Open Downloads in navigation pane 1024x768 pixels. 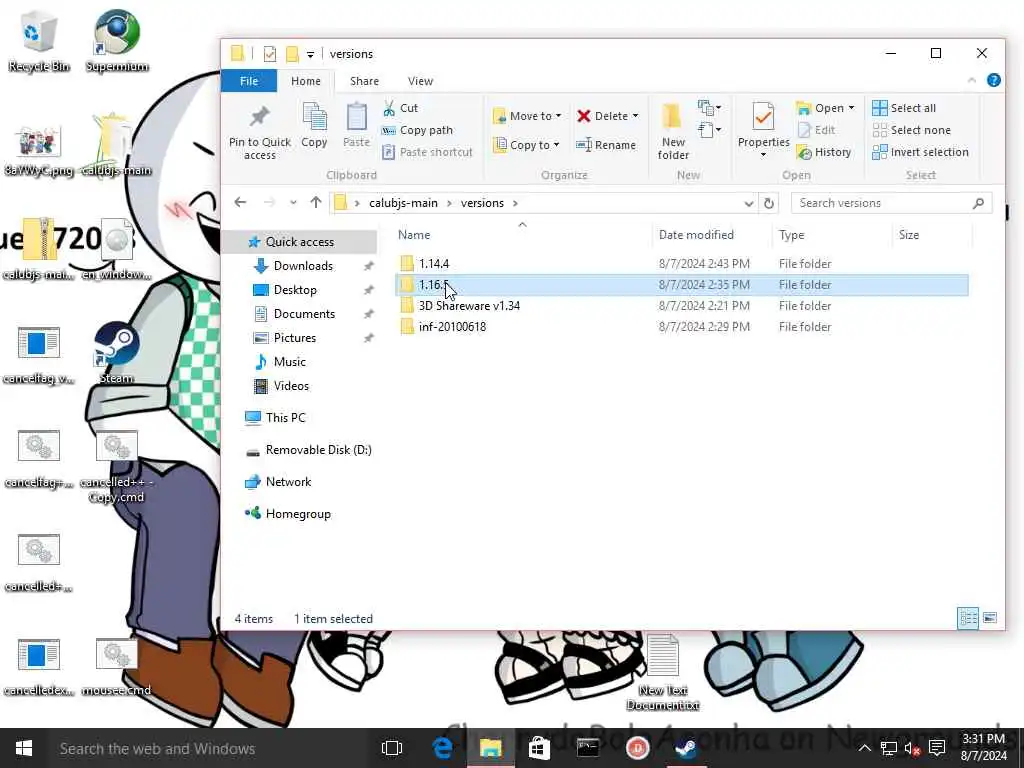pyautogui.click(x=303, y=266)
